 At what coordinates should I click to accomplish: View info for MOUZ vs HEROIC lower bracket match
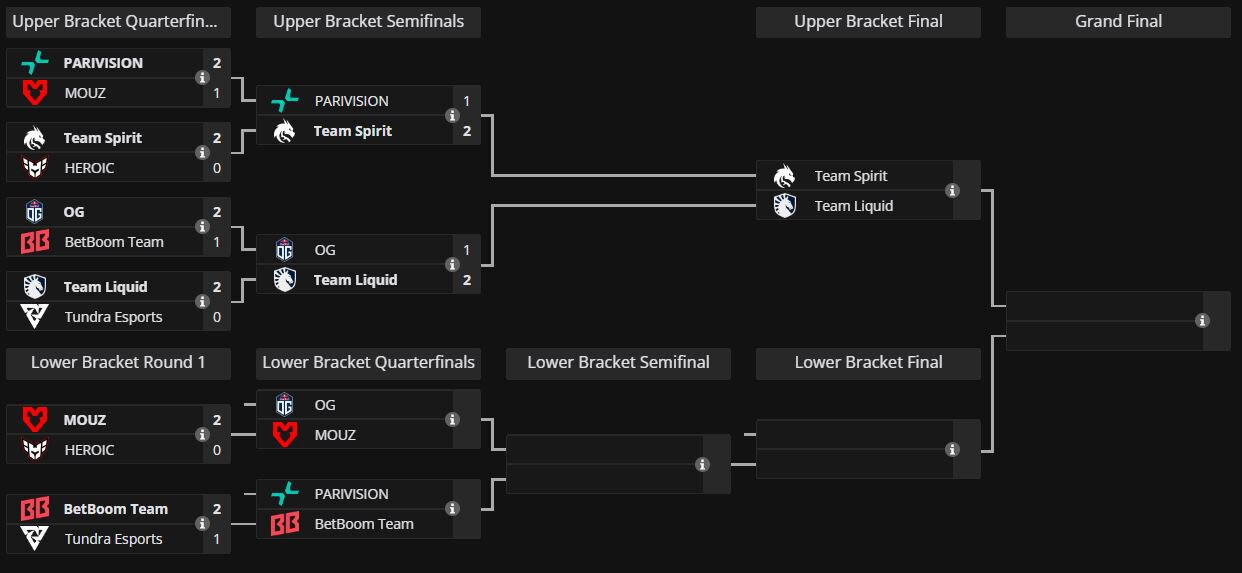202,435
